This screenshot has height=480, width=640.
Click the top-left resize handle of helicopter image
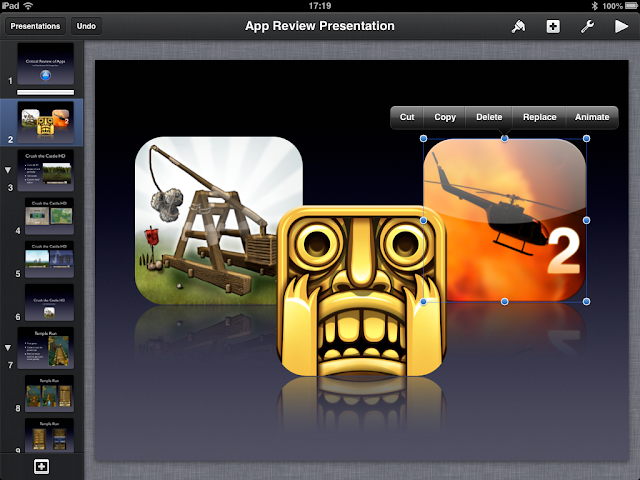[423, 139]
